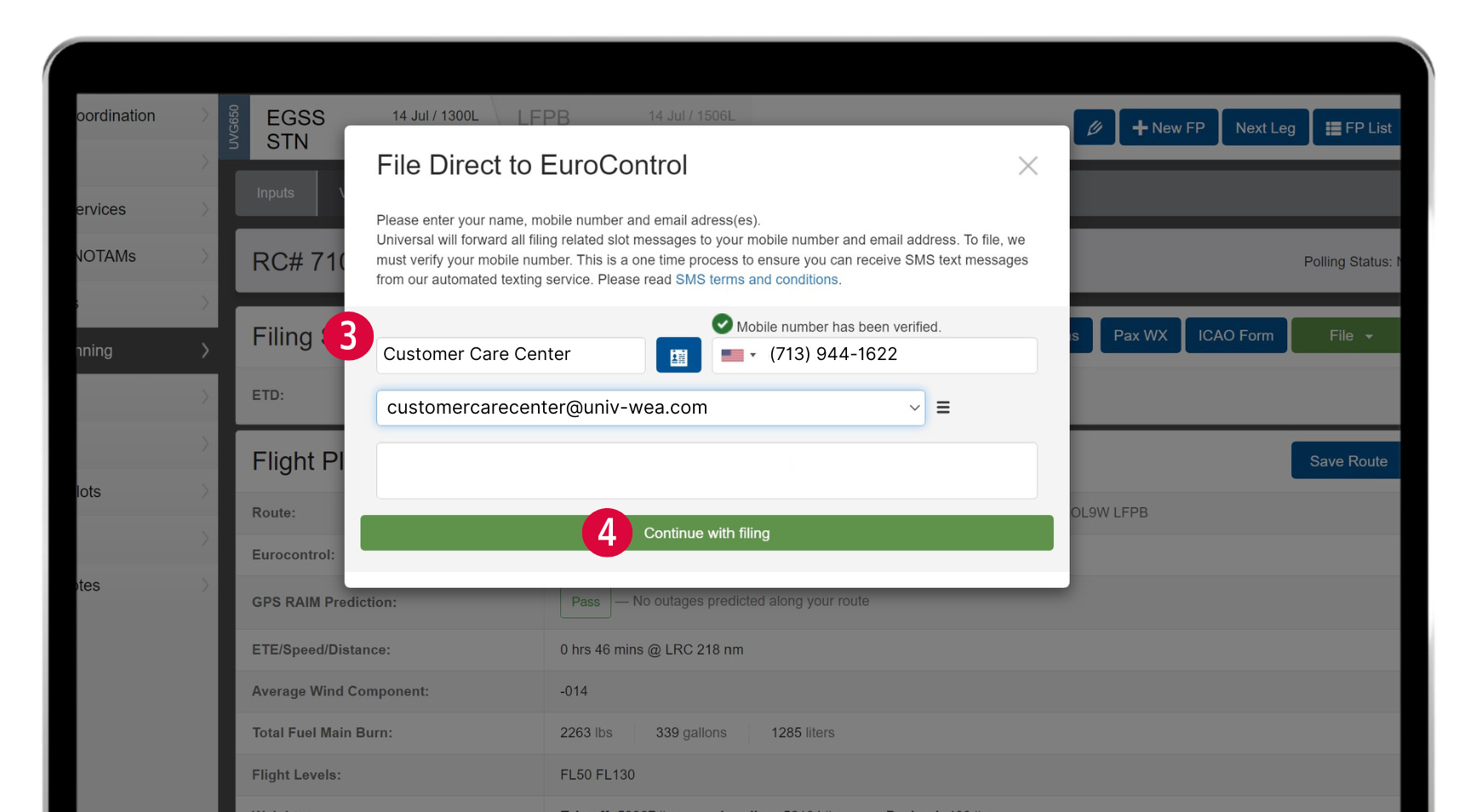Open the email list hamburger menu
The image size is (1482, 812).
coord(943,408)
